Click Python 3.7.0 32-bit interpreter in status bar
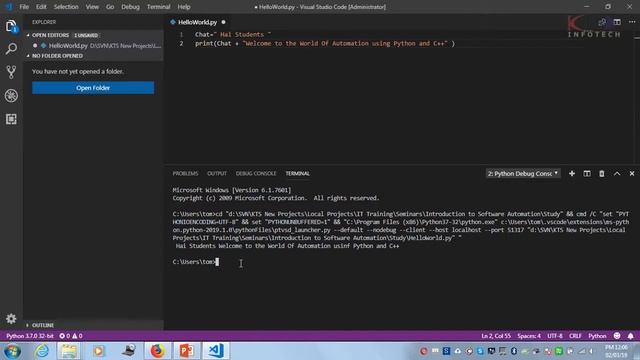Image resolution: width=640 pixels, height=360 pixels. click(x=30, y=336)
